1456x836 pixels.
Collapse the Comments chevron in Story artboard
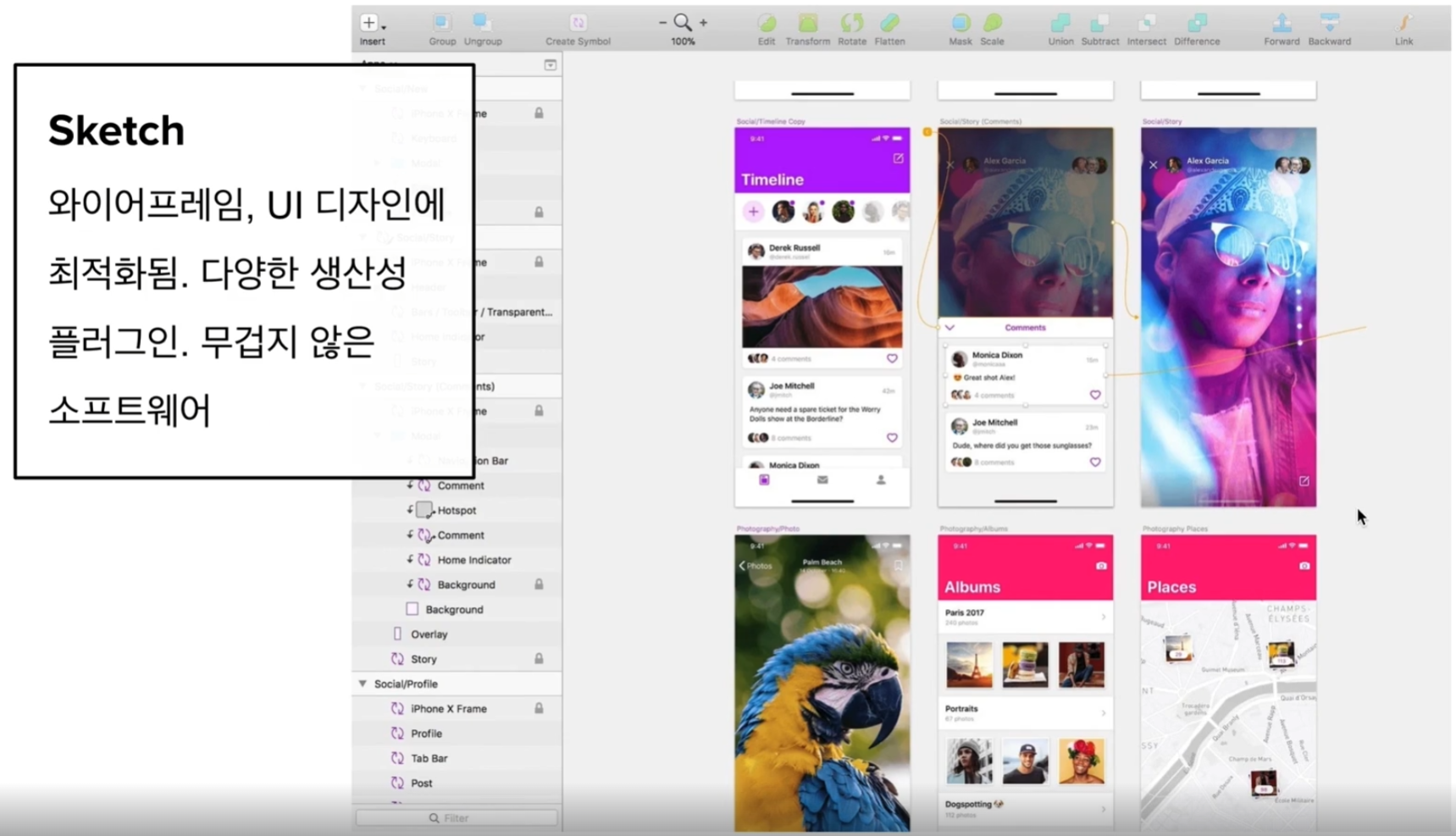949,327
